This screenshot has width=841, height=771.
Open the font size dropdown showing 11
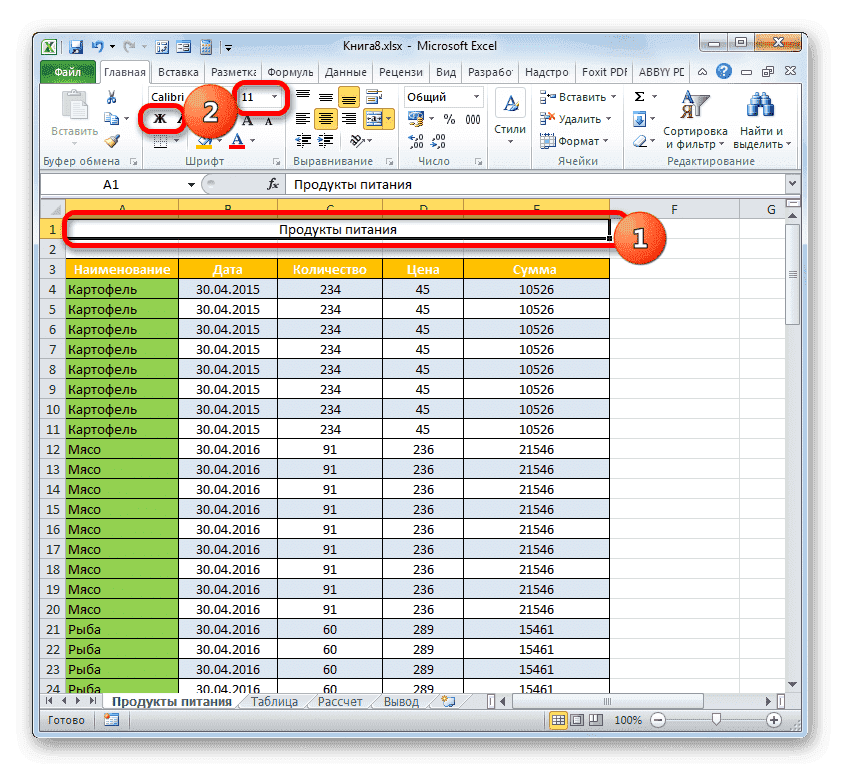pos(258,97)
